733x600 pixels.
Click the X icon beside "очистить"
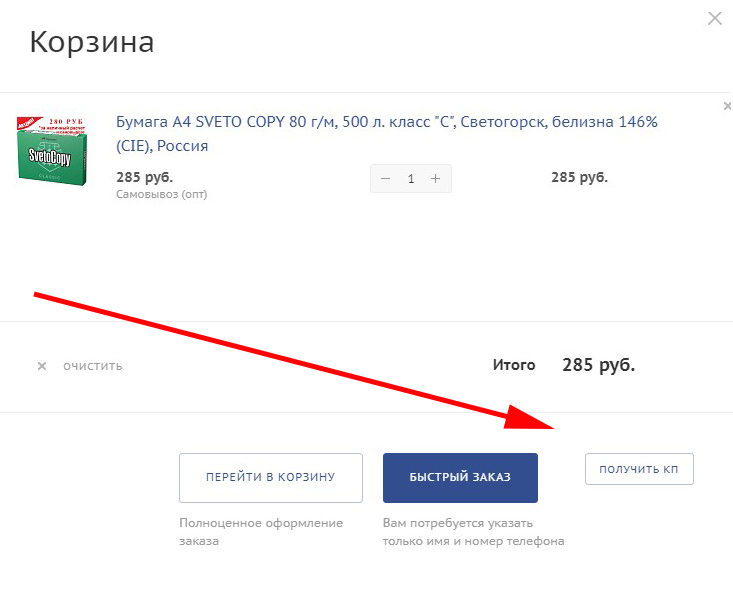click(42, 366)
